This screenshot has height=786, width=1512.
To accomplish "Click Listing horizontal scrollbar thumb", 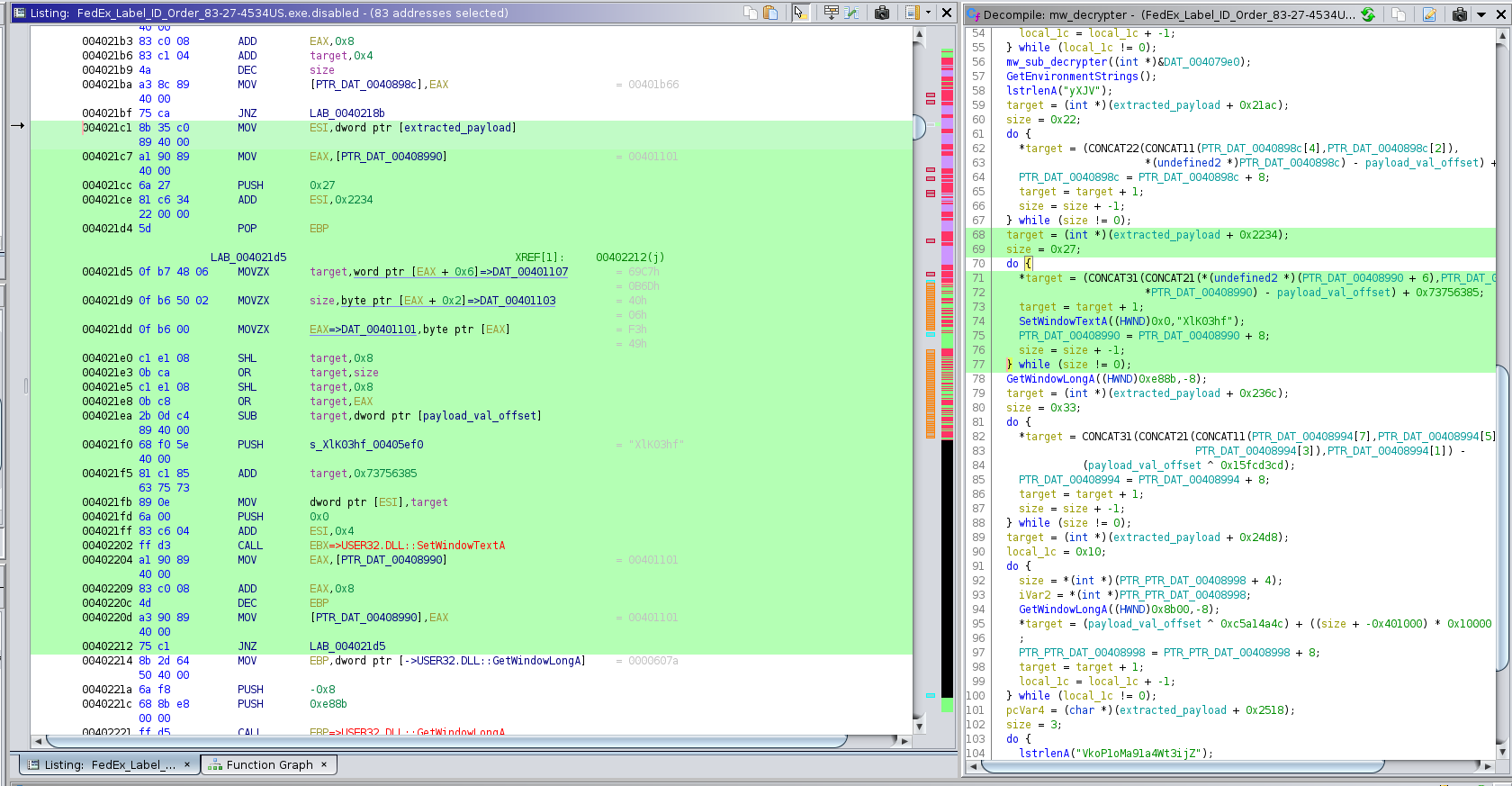I will click(x=446, y=741).
